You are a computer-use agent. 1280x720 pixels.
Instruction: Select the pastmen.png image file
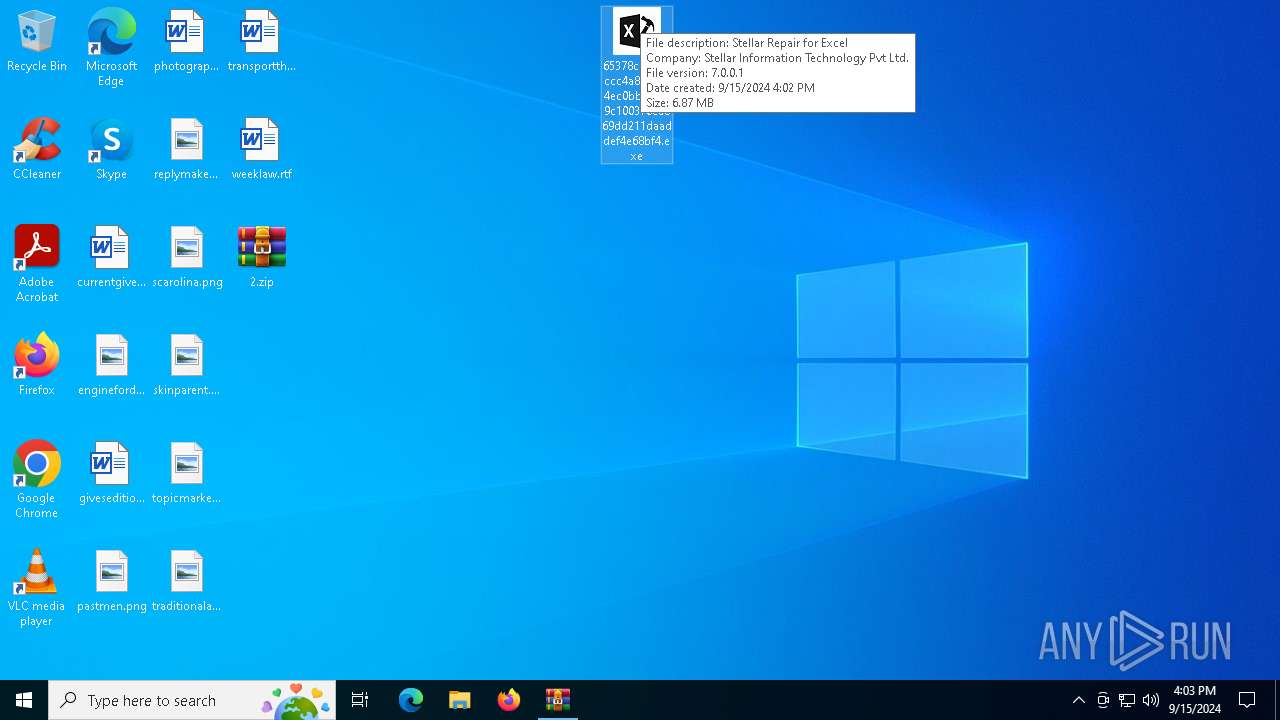pos(111,582)
